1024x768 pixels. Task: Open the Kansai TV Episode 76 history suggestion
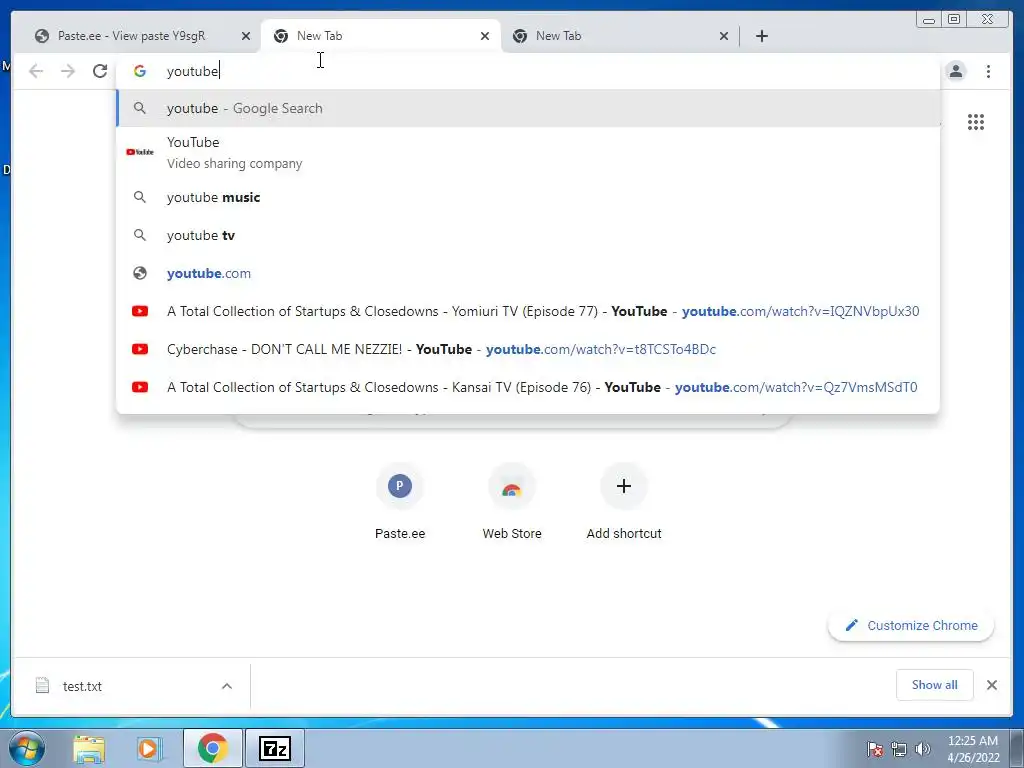click(528, 387)
